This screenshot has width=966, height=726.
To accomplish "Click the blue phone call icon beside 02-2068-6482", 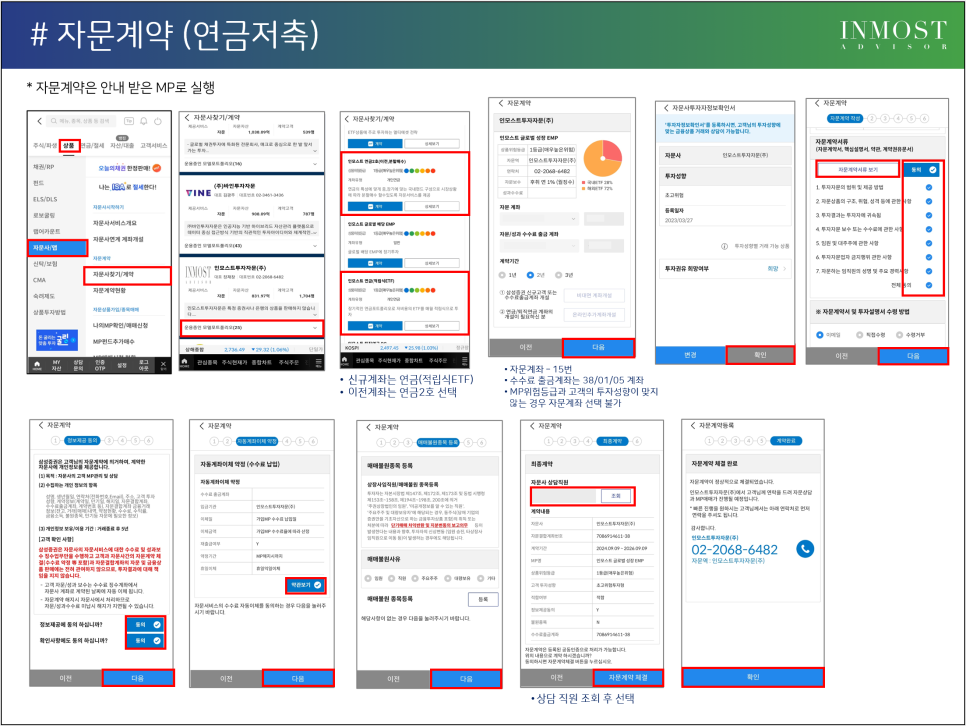I will pos(805,549).
